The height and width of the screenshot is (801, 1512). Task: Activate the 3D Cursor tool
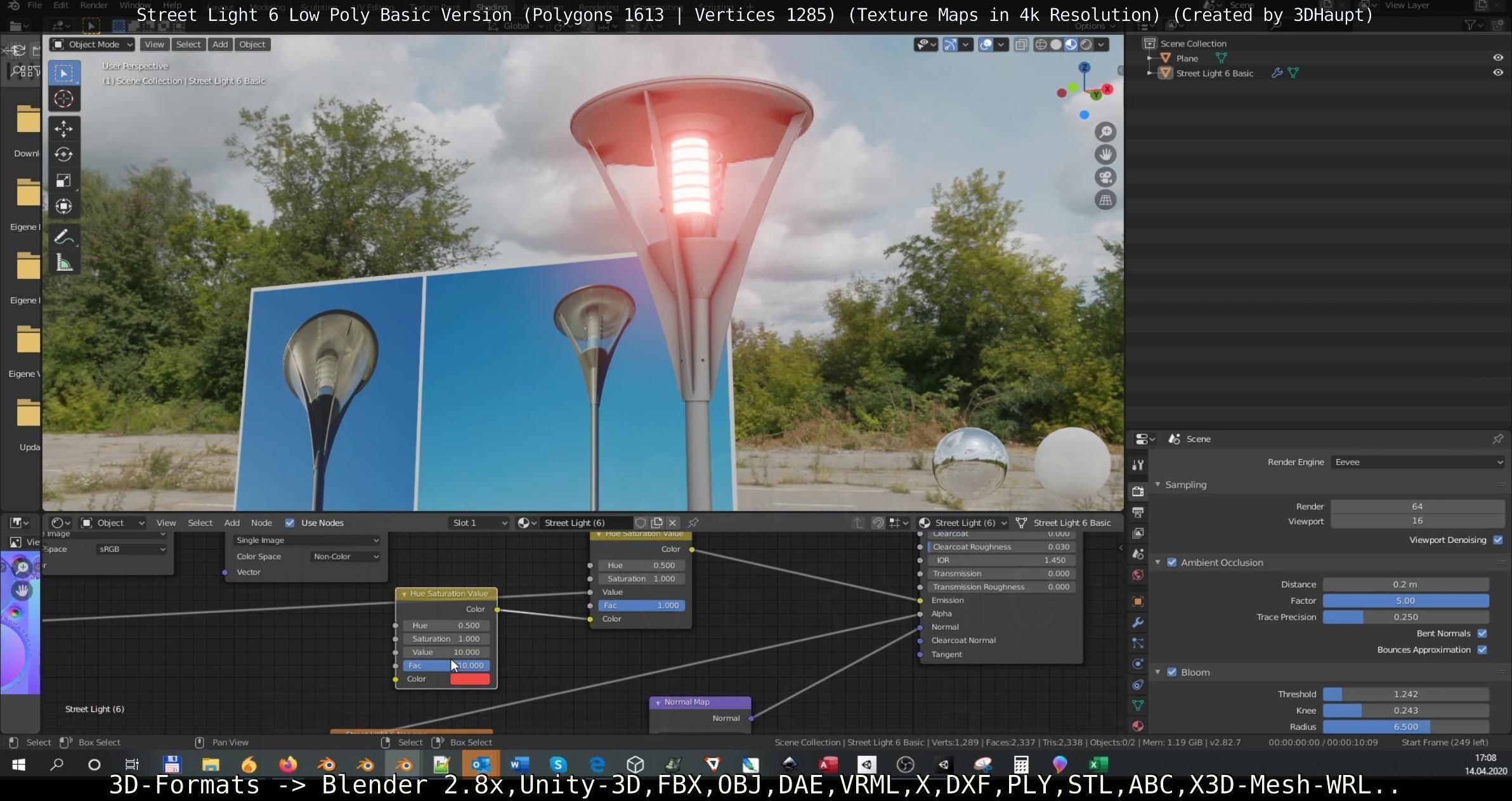point(63,99)
